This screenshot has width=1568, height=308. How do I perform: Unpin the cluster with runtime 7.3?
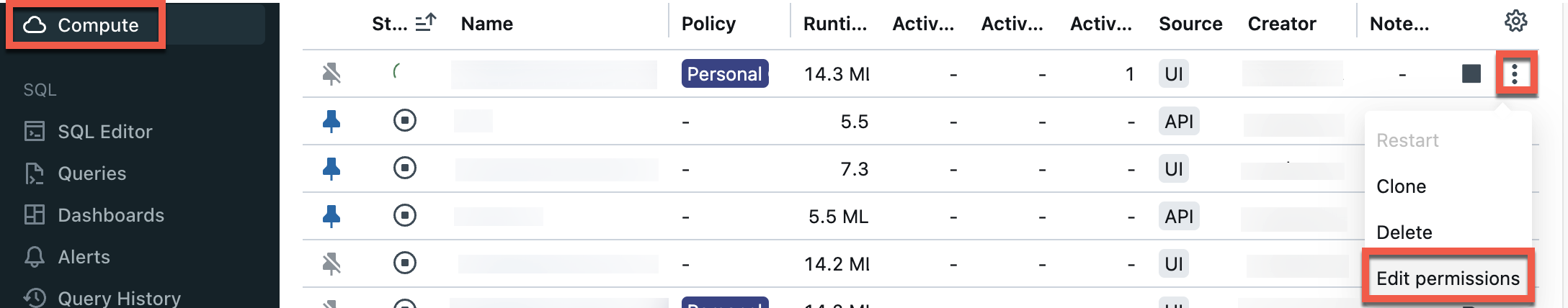tap(331, 168)
